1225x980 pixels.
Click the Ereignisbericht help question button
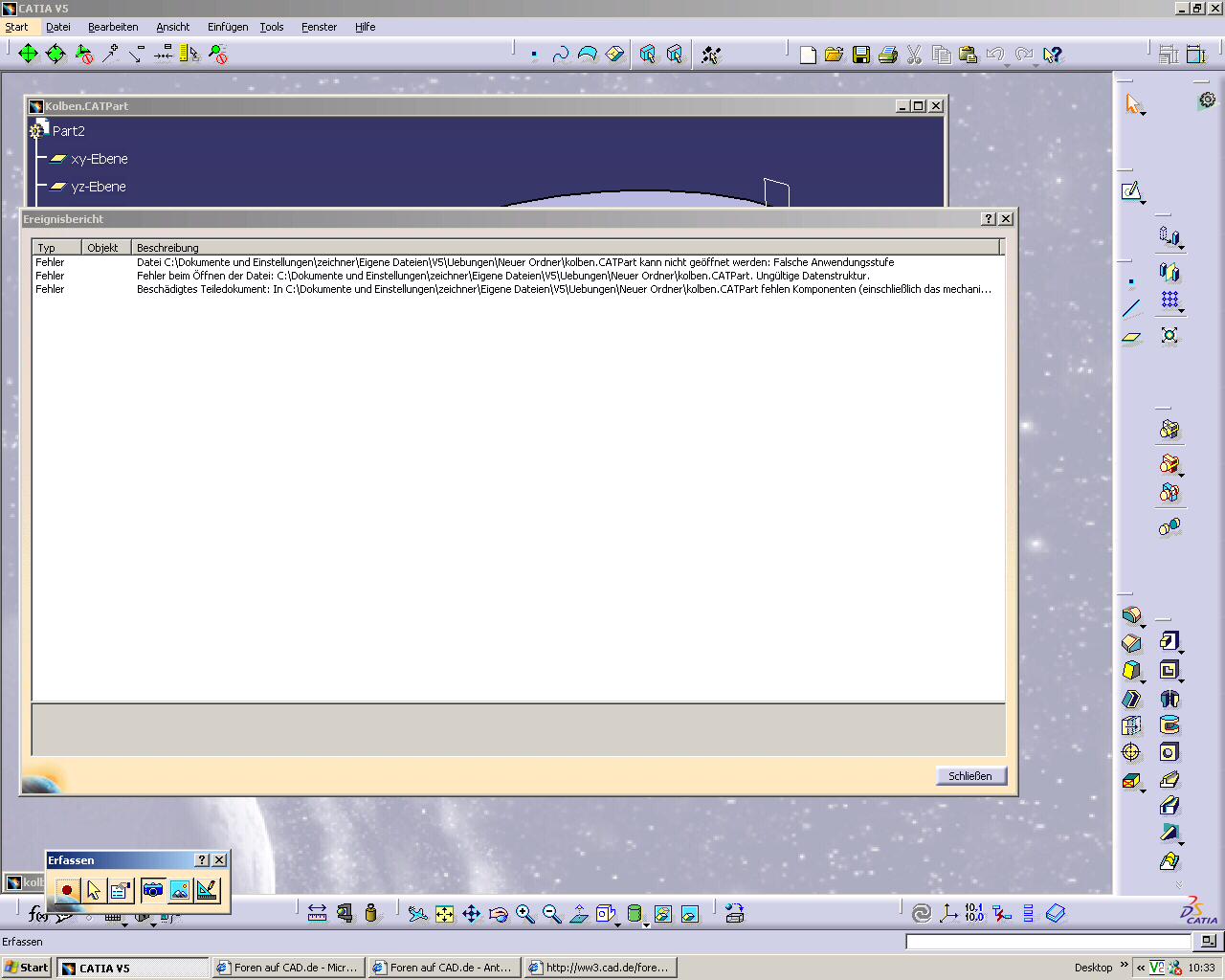tap(990, 219)
